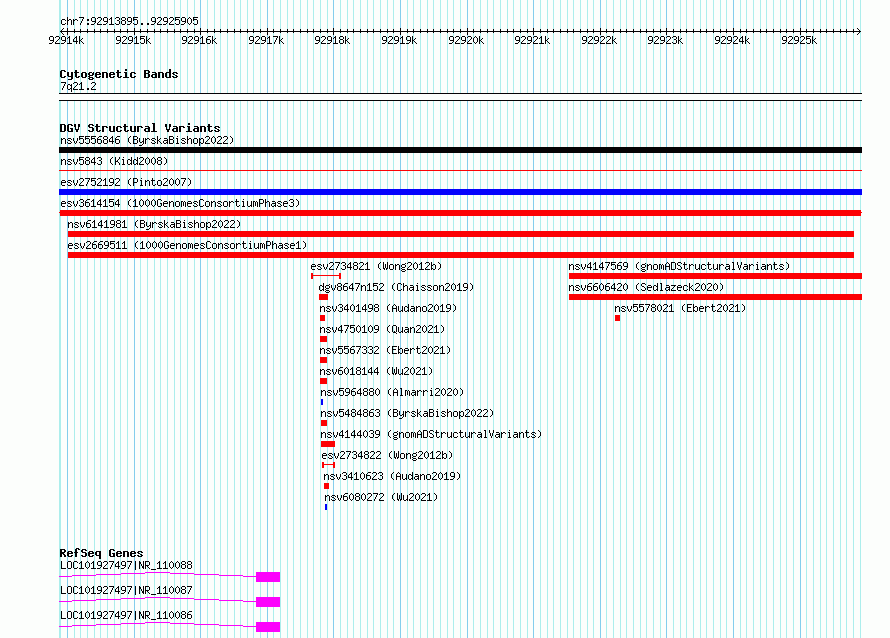Select the red nsv3401498 variant marker

(322, 318)
